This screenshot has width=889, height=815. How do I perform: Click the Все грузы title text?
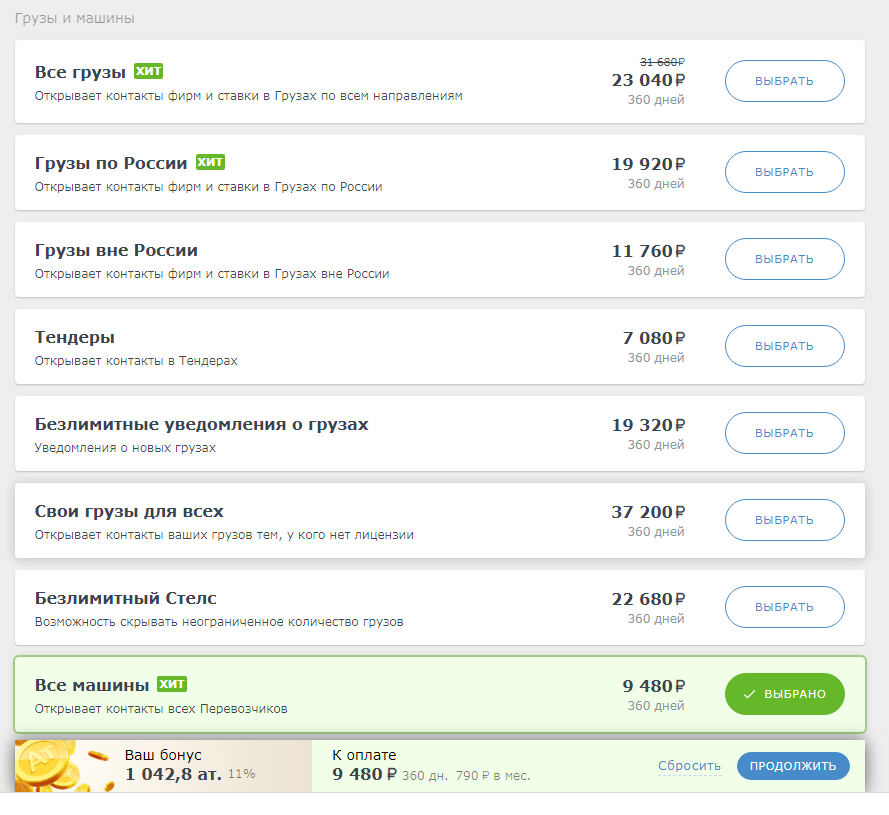80,72
